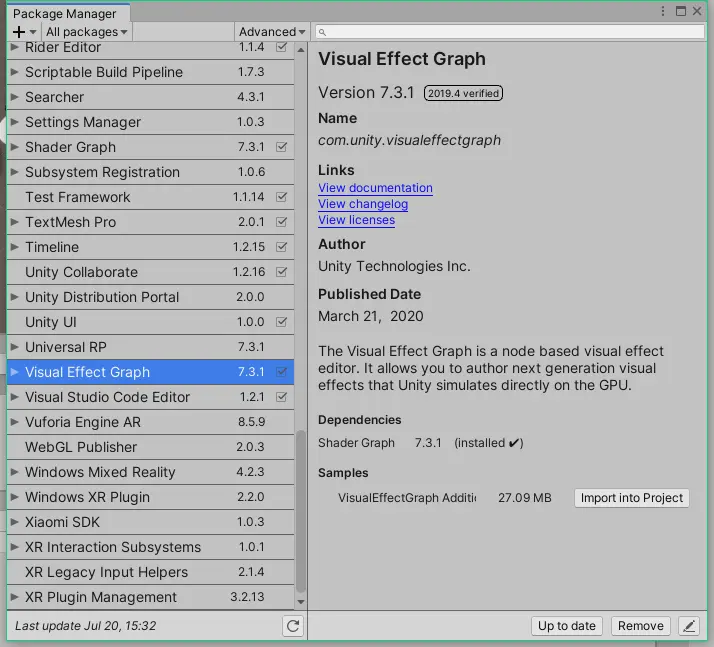The height and width of the screenshot is (647, 714).
Task: Expand the Scriptable Build Pipeline versions
Action: tap(15, 72)
